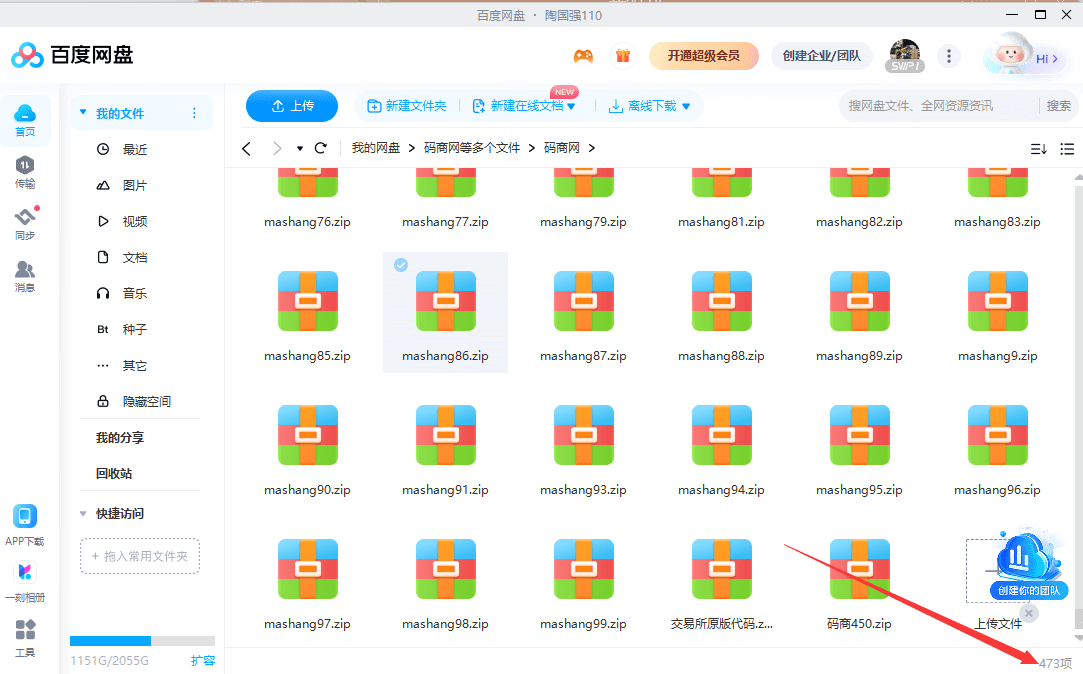Select 视频 in the file categories
The image size is (1083, 674).
pos(134,221)
